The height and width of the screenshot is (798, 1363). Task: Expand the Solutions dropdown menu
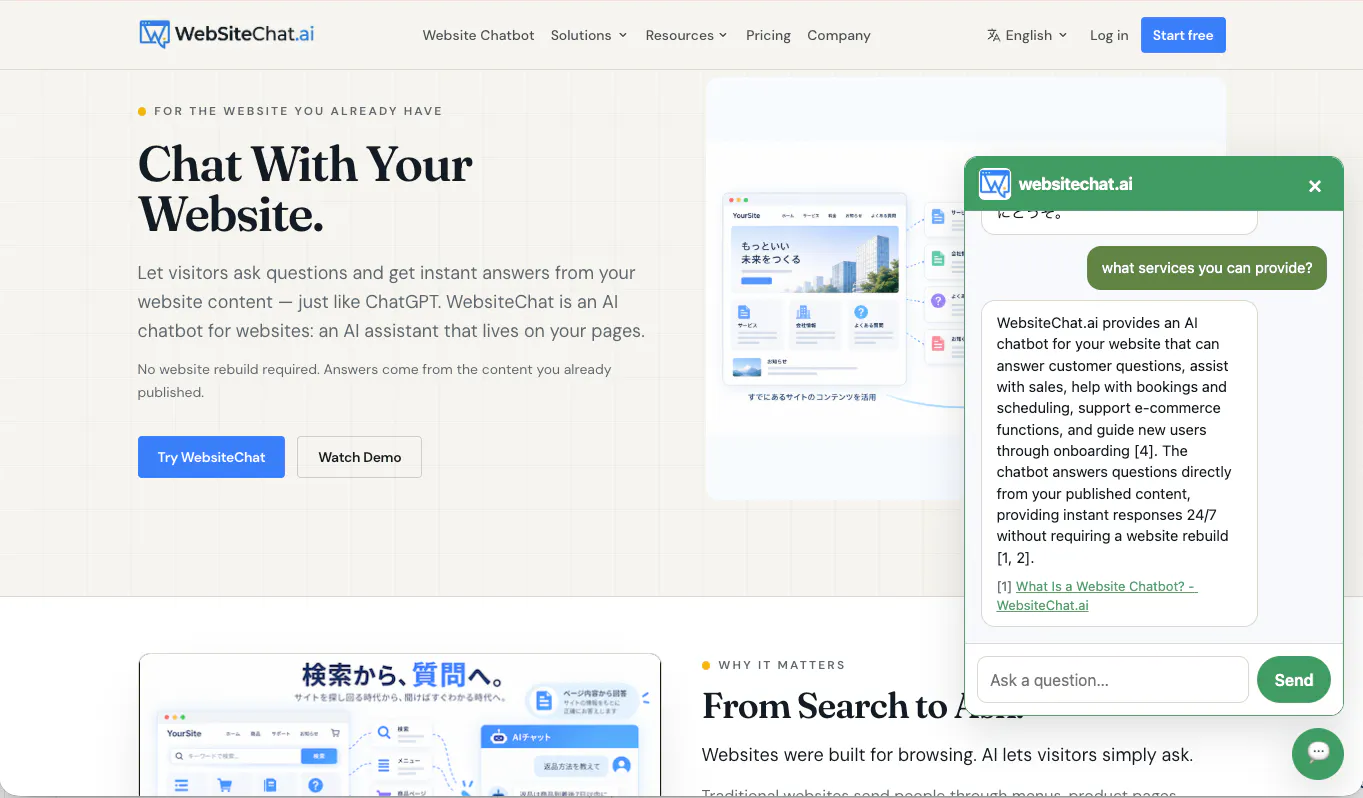tap(589, 35)
